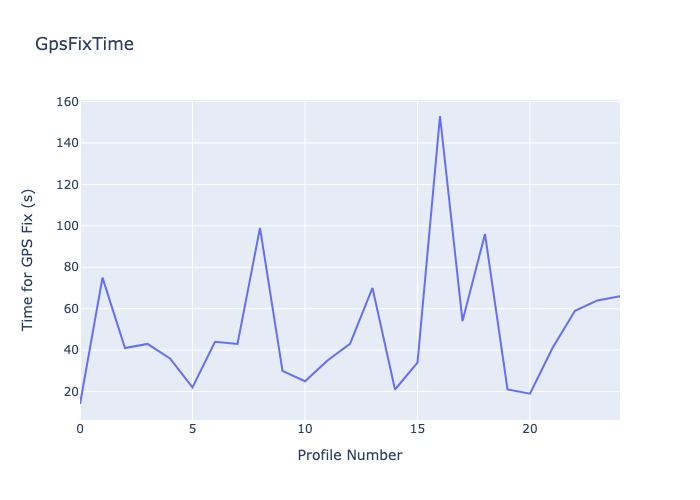This screenshot has width=700, height=500.
Task: Click the GpsFixTime chart title
Action: tap(84, 44)
